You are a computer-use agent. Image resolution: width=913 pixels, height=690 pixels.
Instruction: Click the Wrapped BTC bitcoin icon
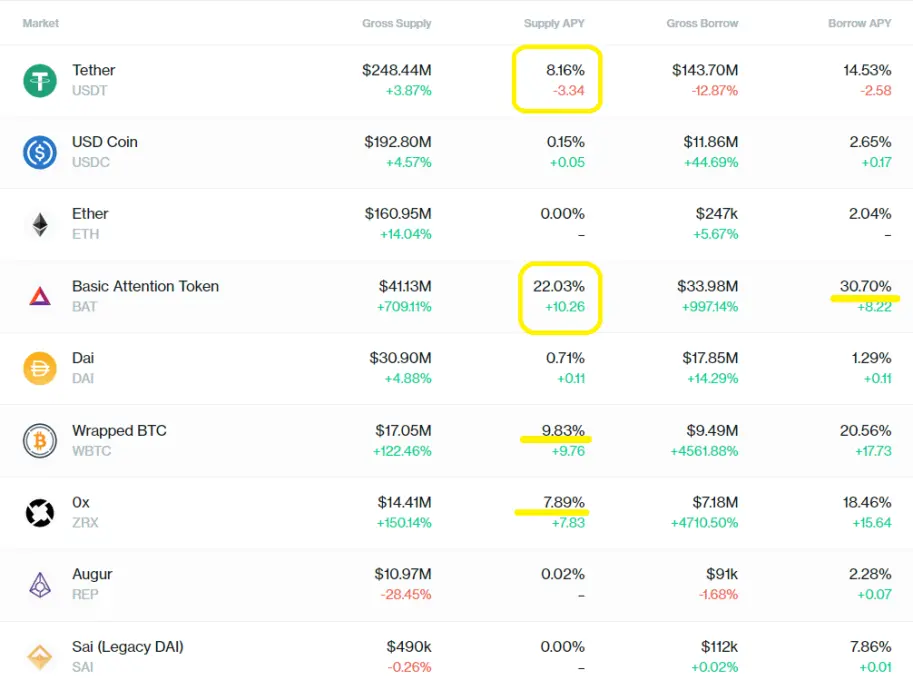40,441
